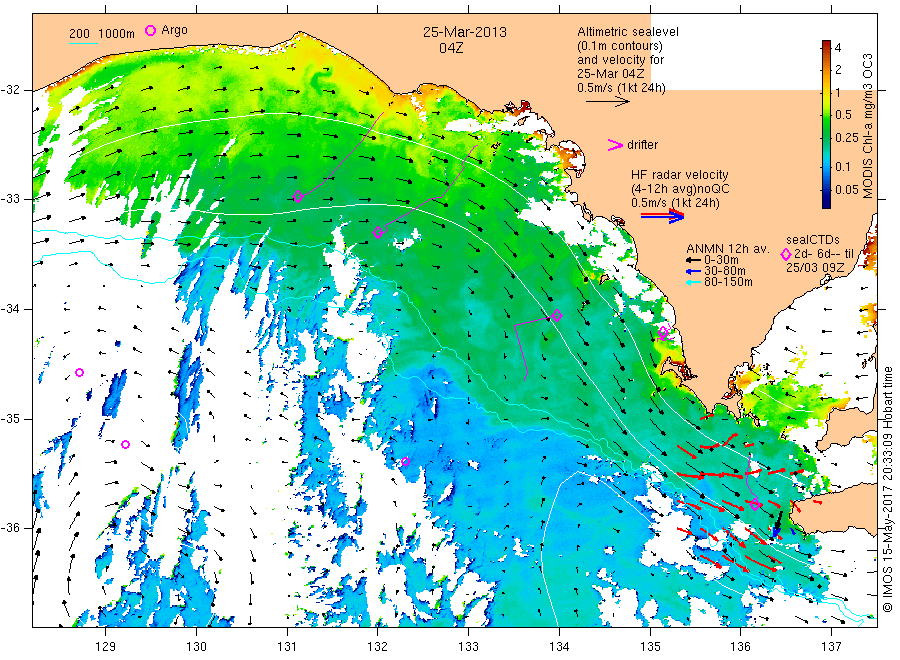Select the seal CTD diamond near 132E, 33.3S
900x660 pixels.
click(x=378, y=232)
